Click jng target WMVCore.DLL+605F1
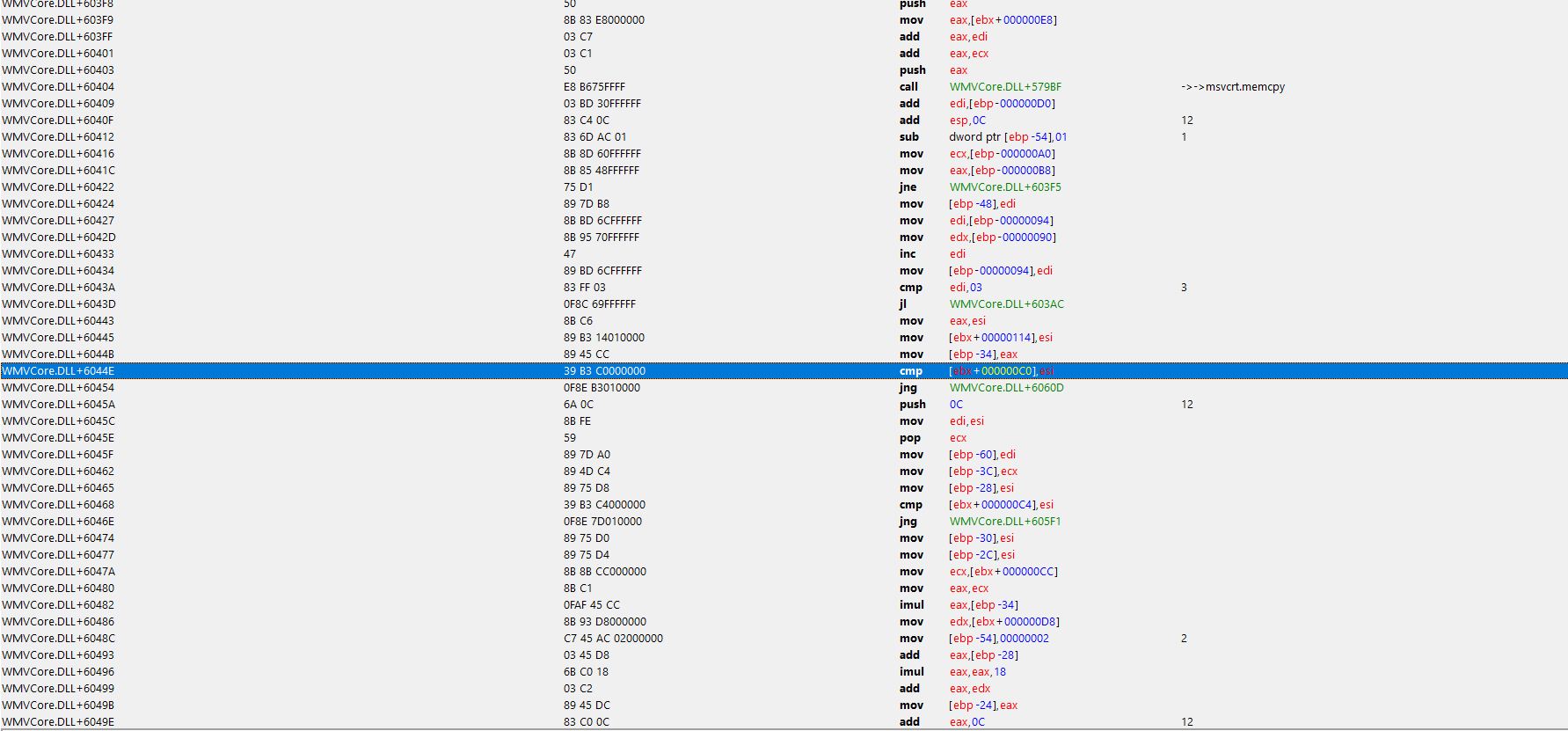The height and width of the screenshot is (731, 1568). click(1005, 522)
